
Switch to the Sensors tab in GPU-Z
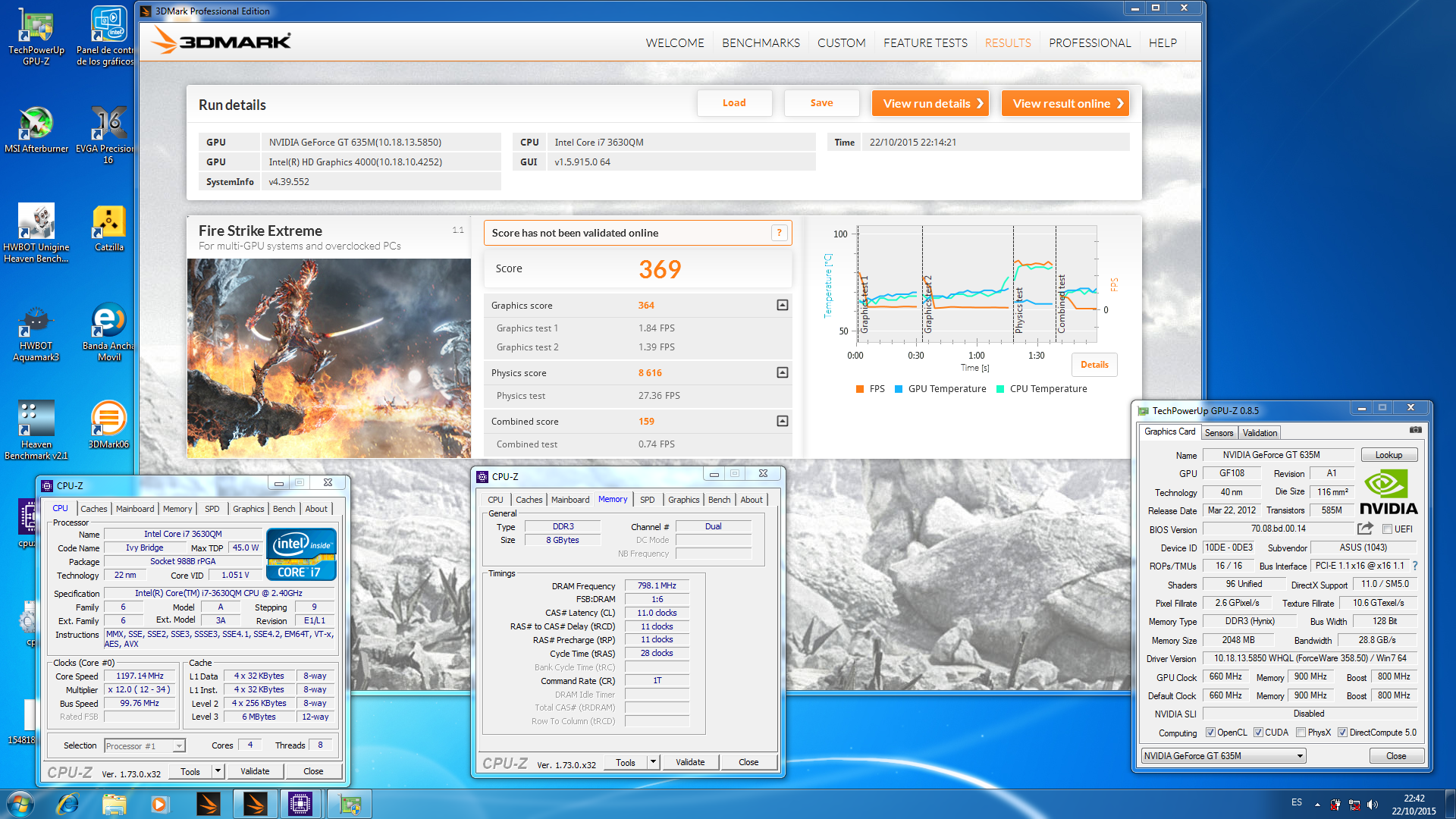pos(1219,433)
